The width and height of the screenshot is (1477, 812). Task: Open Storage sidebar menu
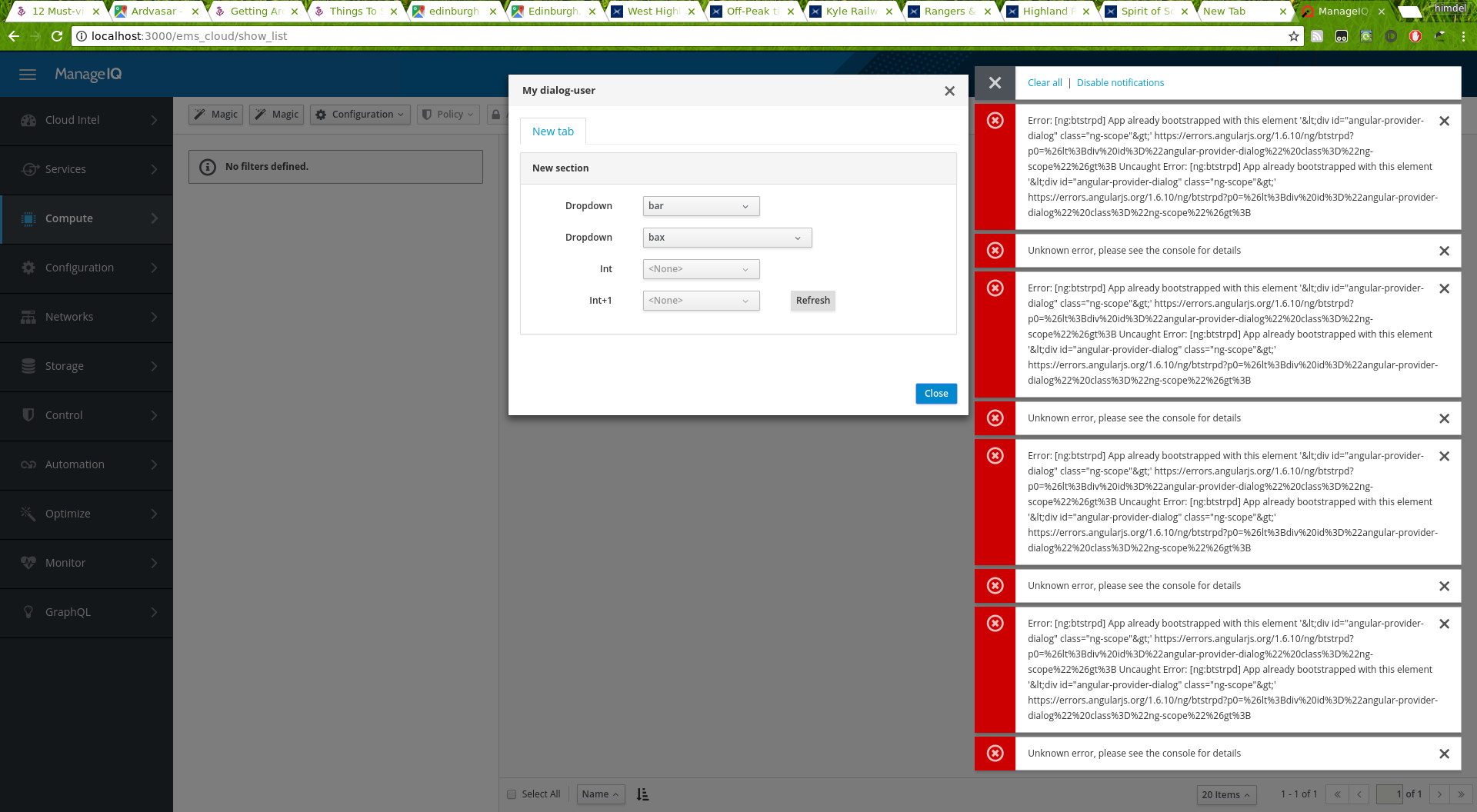(86, 367)
